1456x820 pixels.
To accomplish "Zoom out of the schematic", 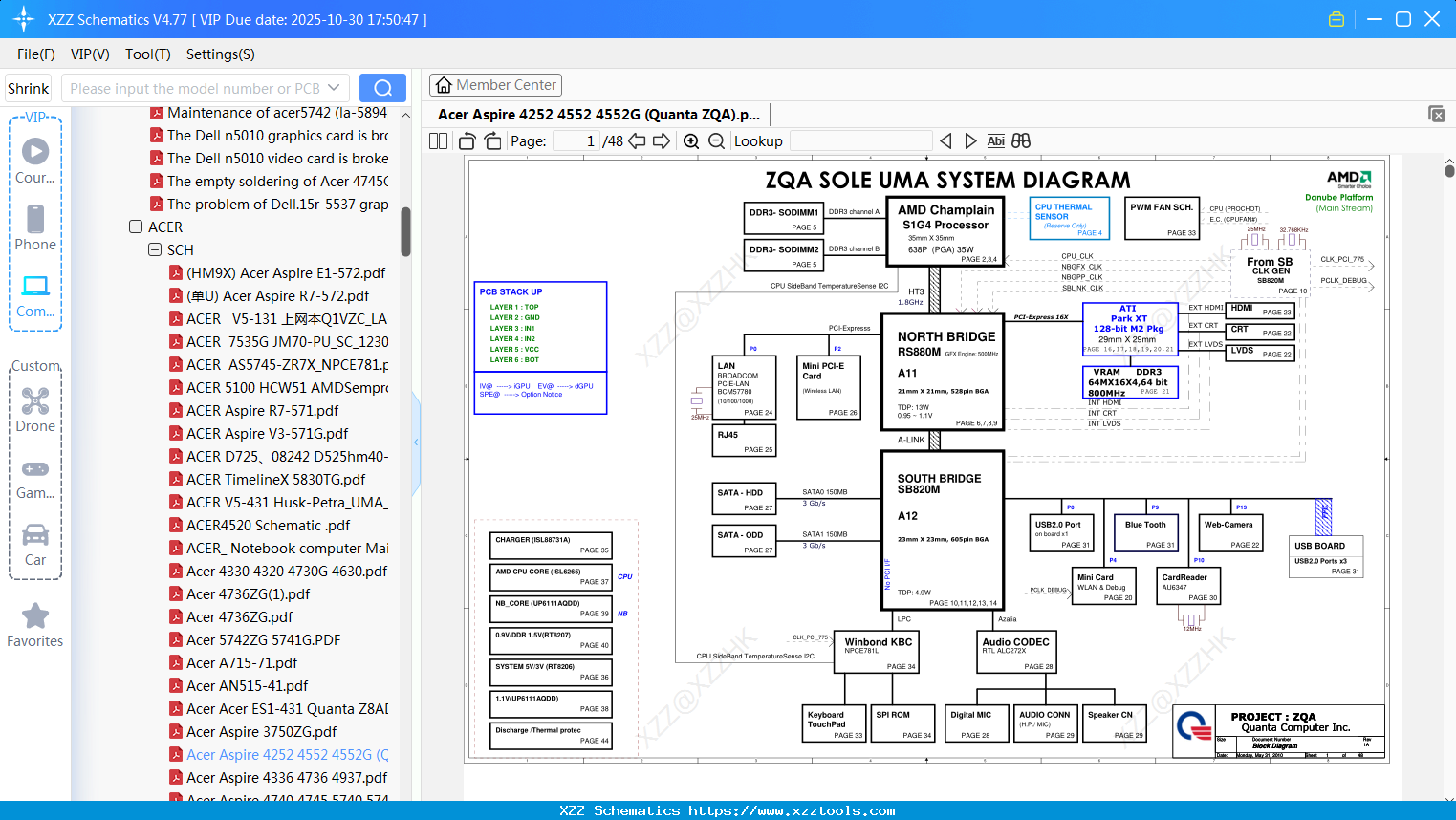I will coord(716,141).
